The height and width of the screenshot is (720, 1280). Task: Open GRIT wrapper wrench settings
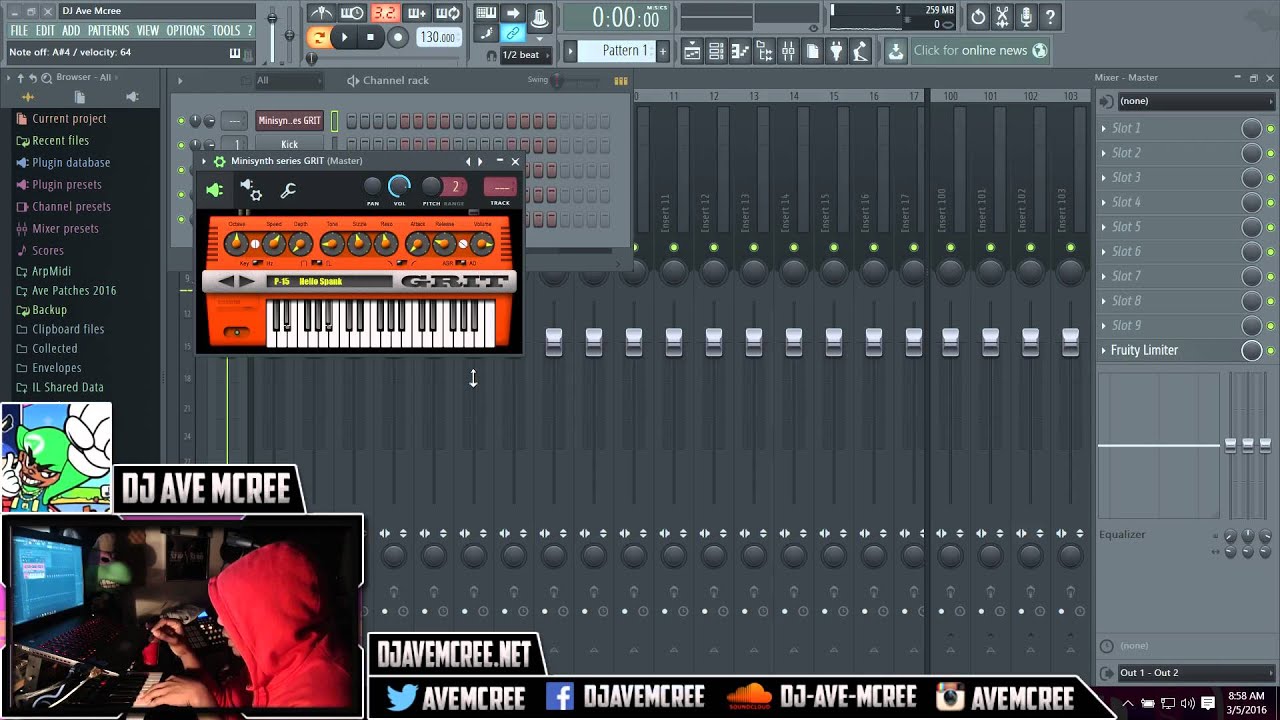(x=288, y=190)
